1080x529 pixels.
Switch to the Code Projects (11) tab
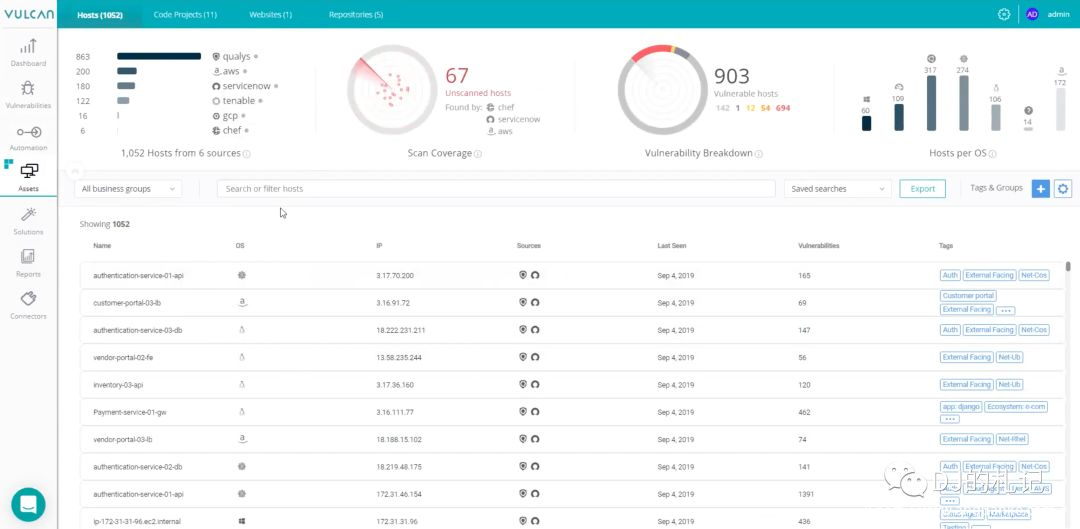[x=185, y=15]
